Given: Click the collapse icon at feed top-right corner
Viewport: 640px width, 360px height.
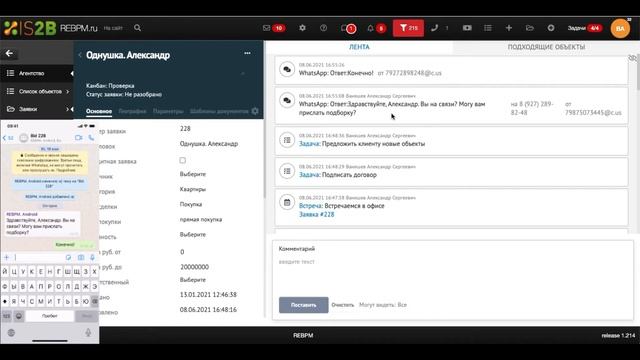Looking at the screenshot, I should (x=633, y=58).
